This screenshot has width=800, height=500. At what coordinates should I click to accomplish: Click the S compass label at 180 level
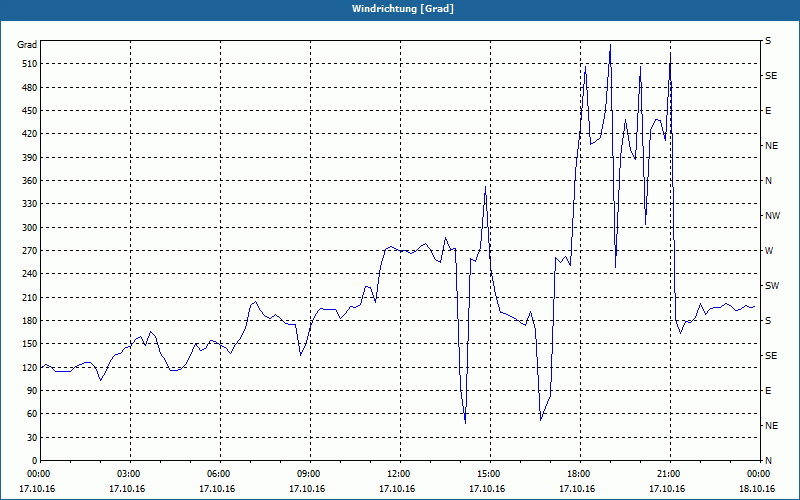[x=768, y=321]
